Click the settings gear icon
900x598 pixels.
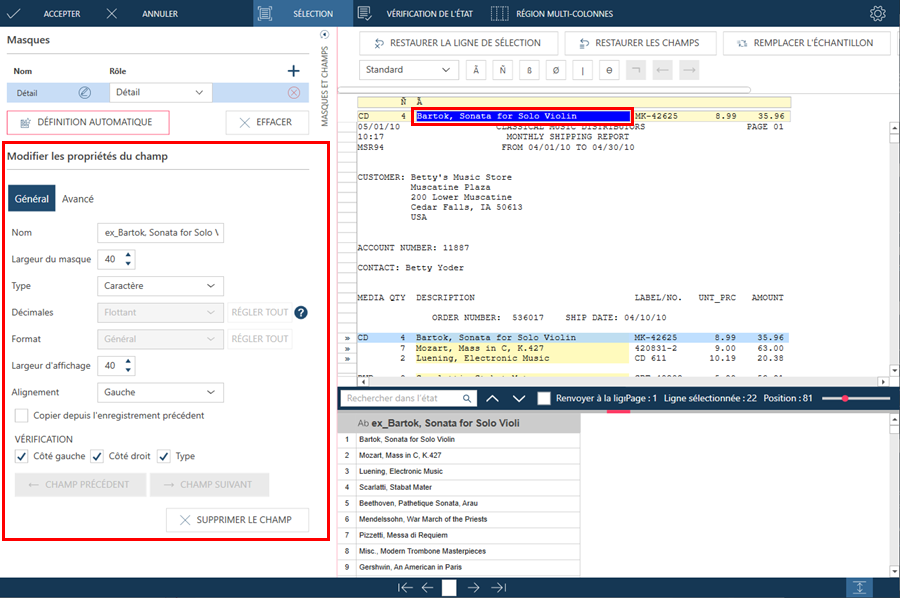[878, 14]
